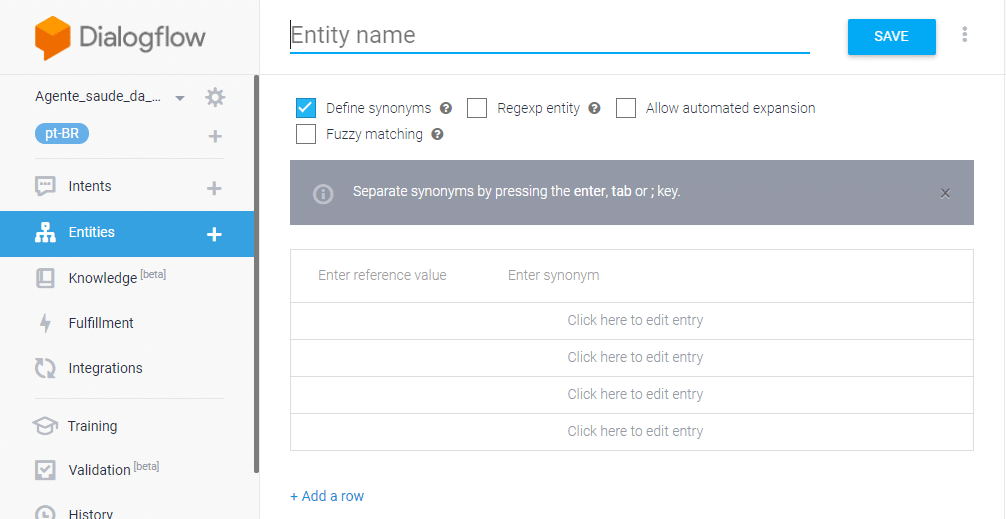The width and height of the screenshot is (1006, 519).
Task: Open help icon next to Regexp entity
Action: point(594,108)
